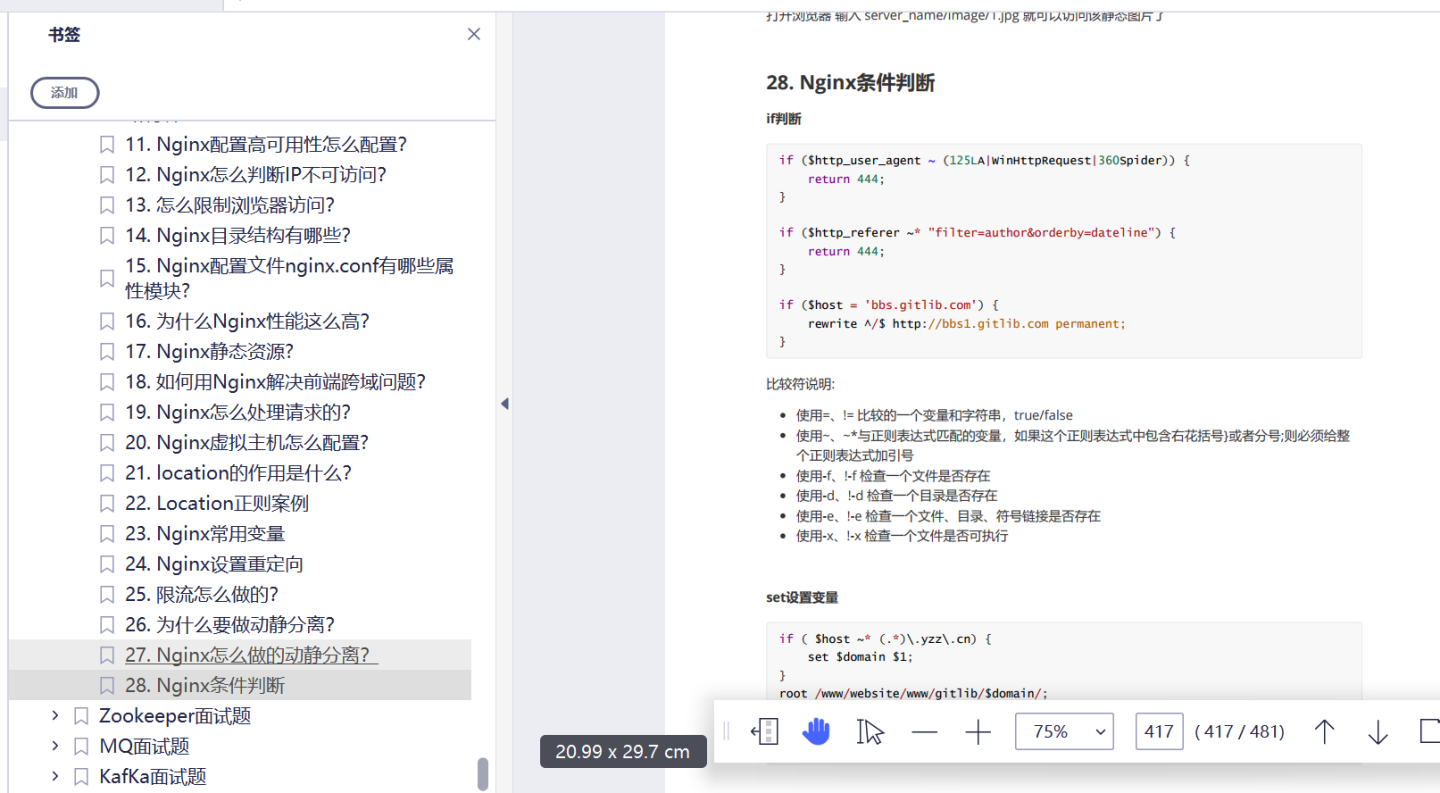Click bookmark icon beside 11. Nginx配置高可用性怎么配置?
The height and width of the screenshot is (793, 1440).
(x=107, y=145)
